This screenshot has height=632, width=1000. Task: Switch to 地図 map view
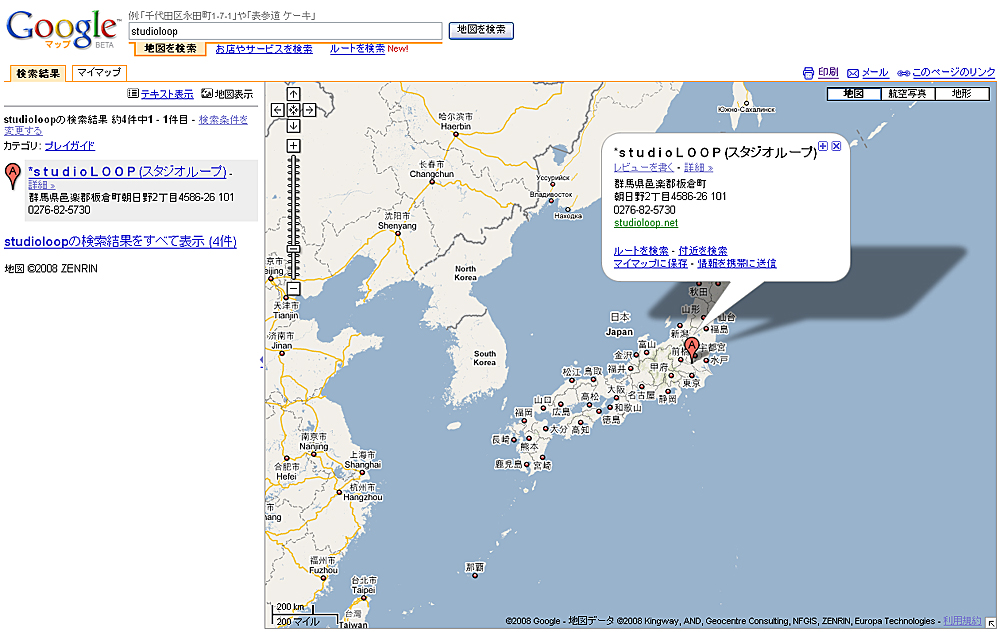[853, 94]
